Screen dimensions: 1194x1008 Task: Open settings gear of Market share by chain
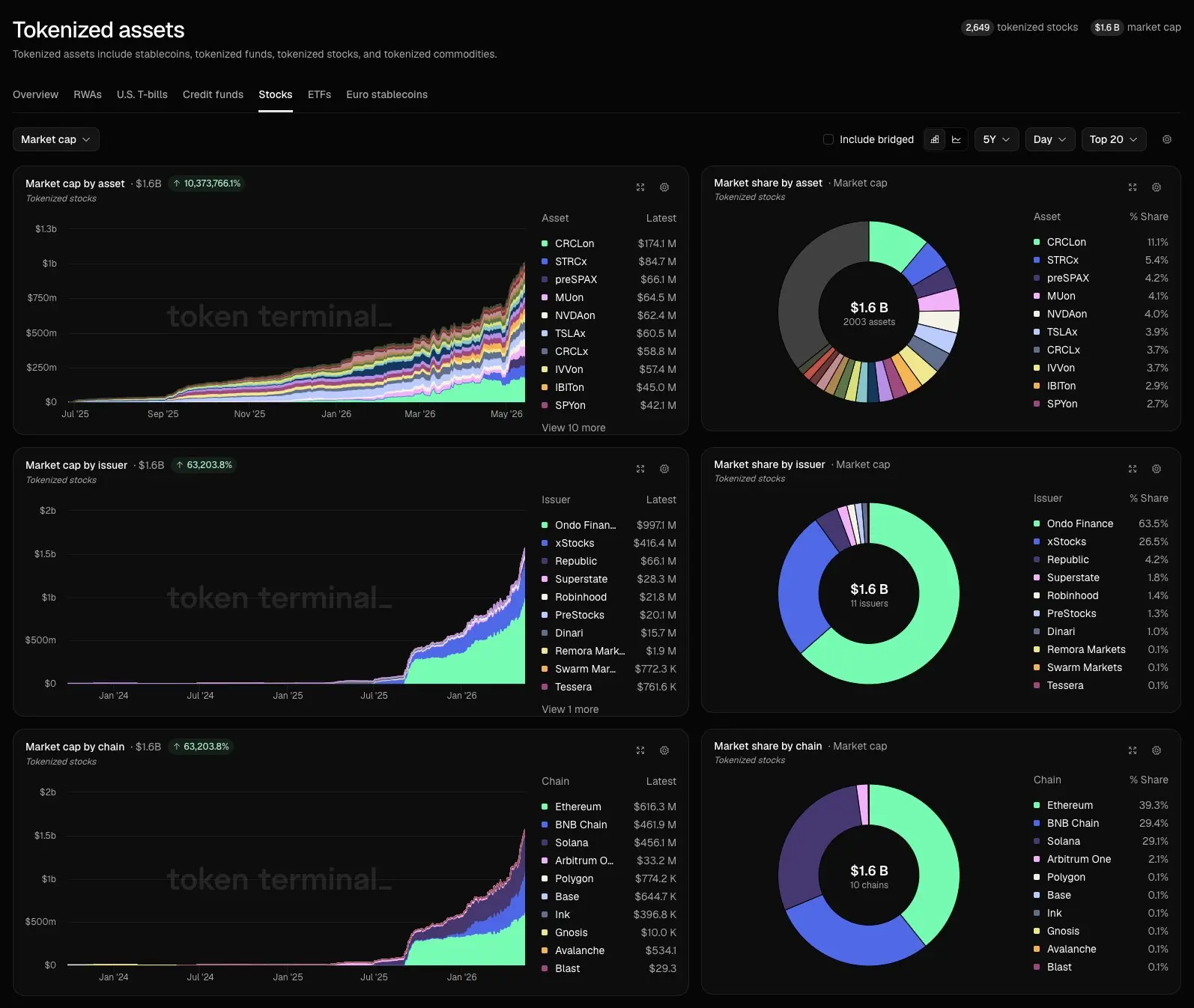click(x=1157, y=750)
